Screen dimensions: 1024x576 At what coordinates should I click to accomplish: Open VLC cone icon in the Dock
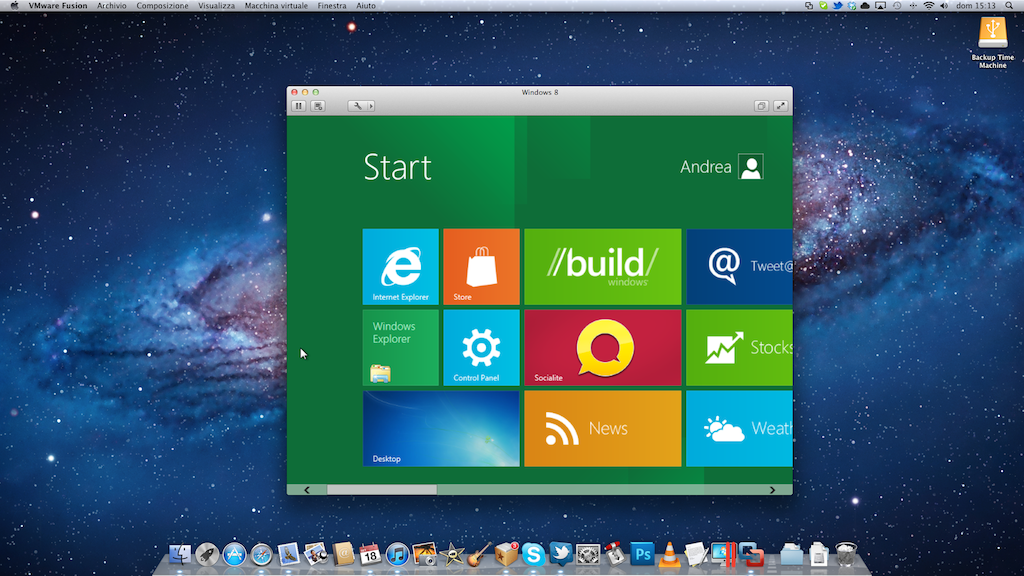click(669, 554)
